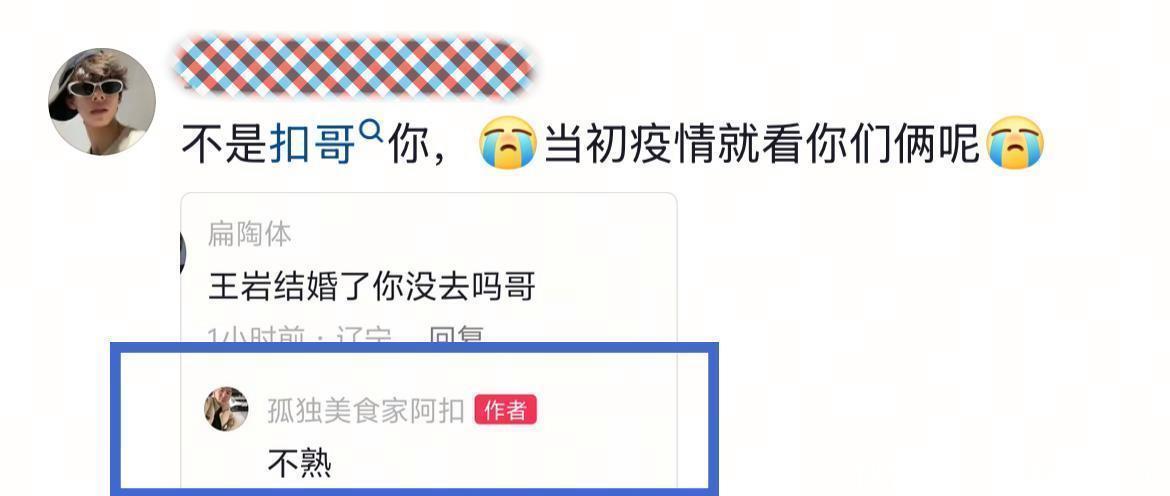Tap the 回复 reply button
Viewport: 1170px width, 496px height.
(457, 337)
